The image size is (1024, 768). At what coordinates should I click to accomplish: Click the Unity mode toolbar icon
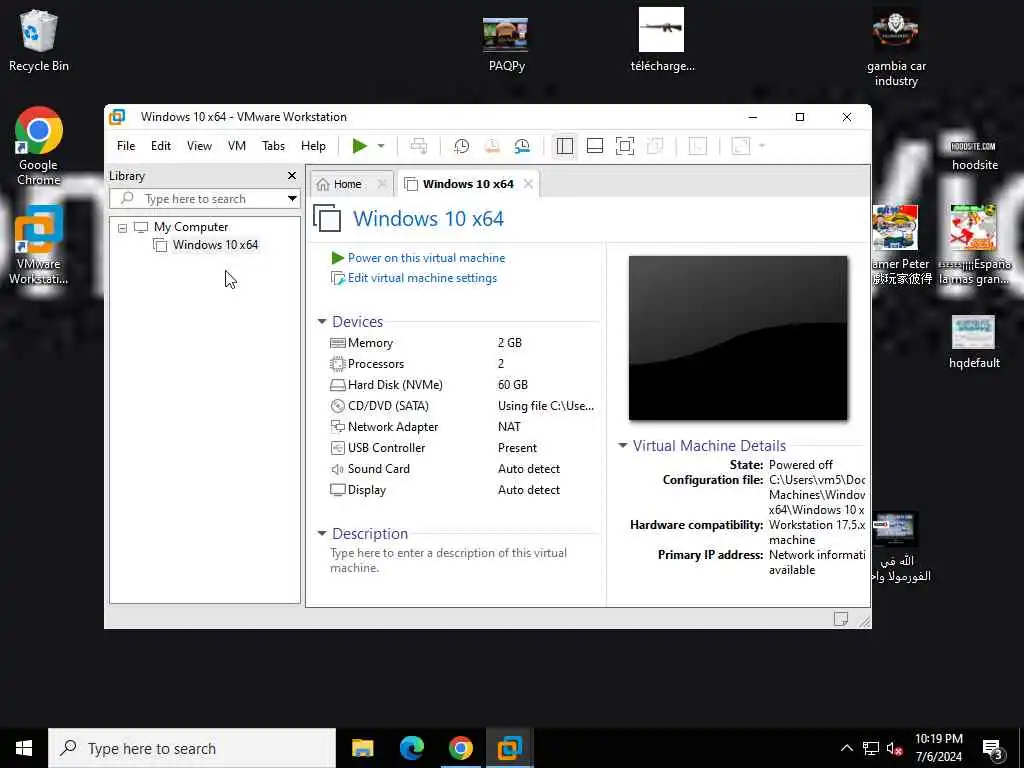tap(654, 146)
